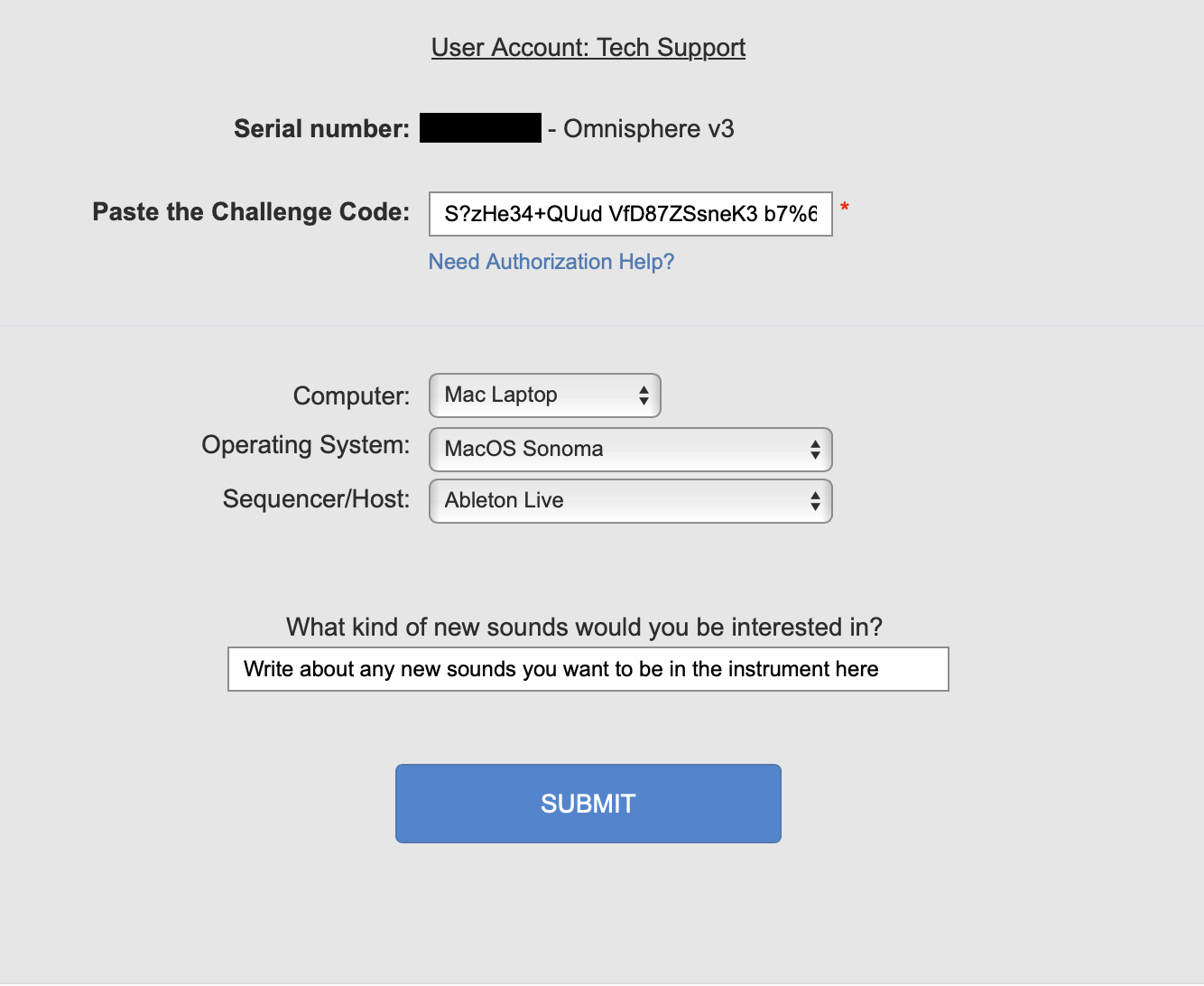Click the "Omnisphere v3" product text
This screenshot has width=1204, height=986.
point(649,129)
